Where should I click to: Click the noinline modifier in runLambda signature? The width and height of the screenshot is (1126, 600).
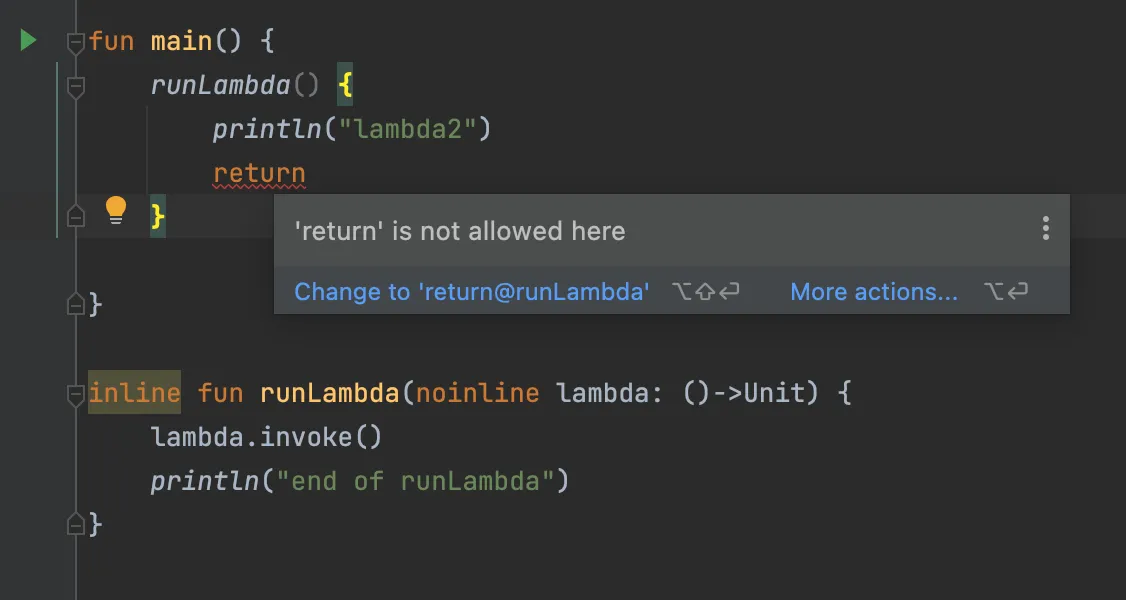[x=478, y=393]
